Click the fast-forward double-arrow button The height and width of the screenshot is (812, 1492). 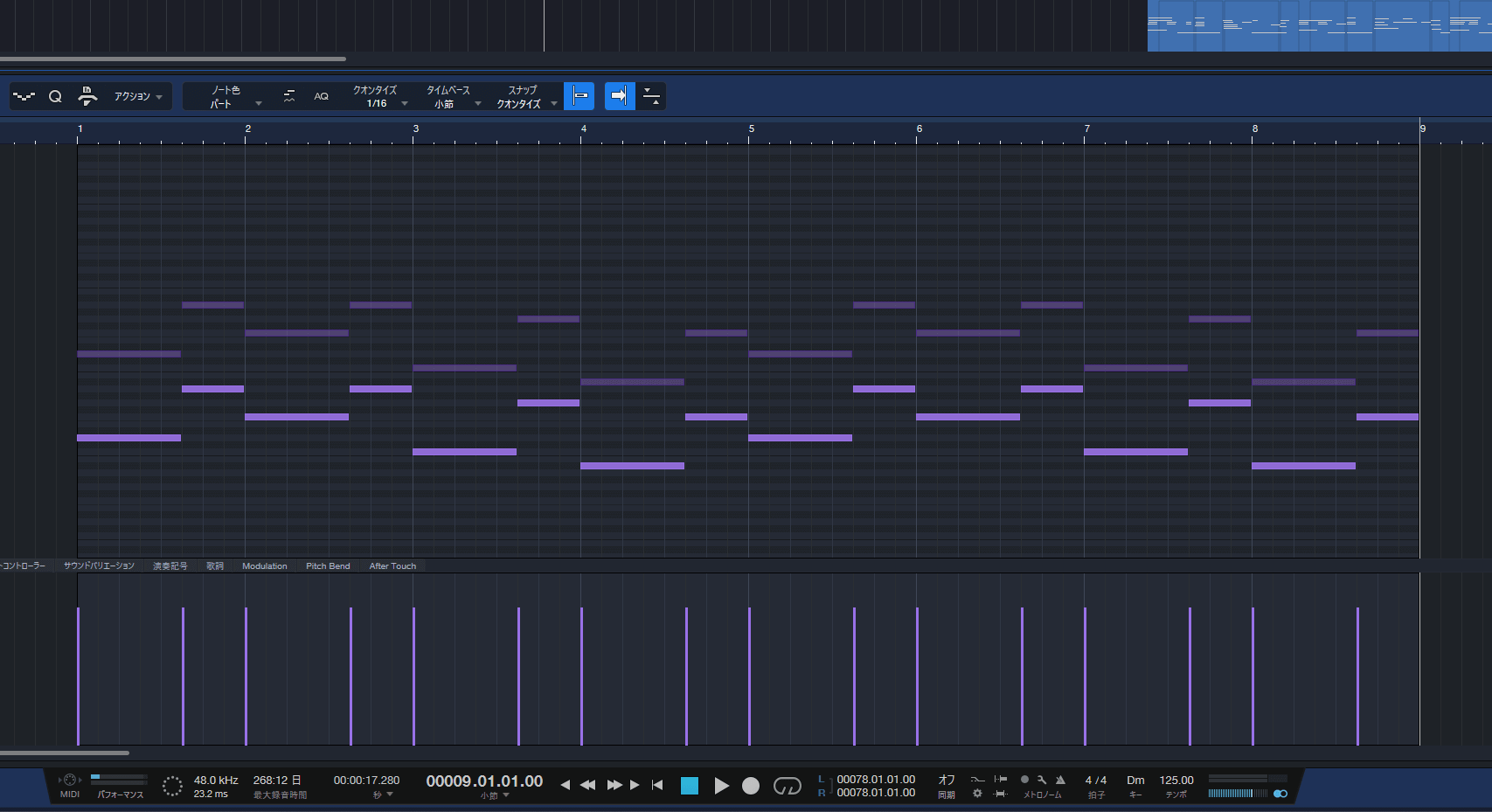[614, 785]
